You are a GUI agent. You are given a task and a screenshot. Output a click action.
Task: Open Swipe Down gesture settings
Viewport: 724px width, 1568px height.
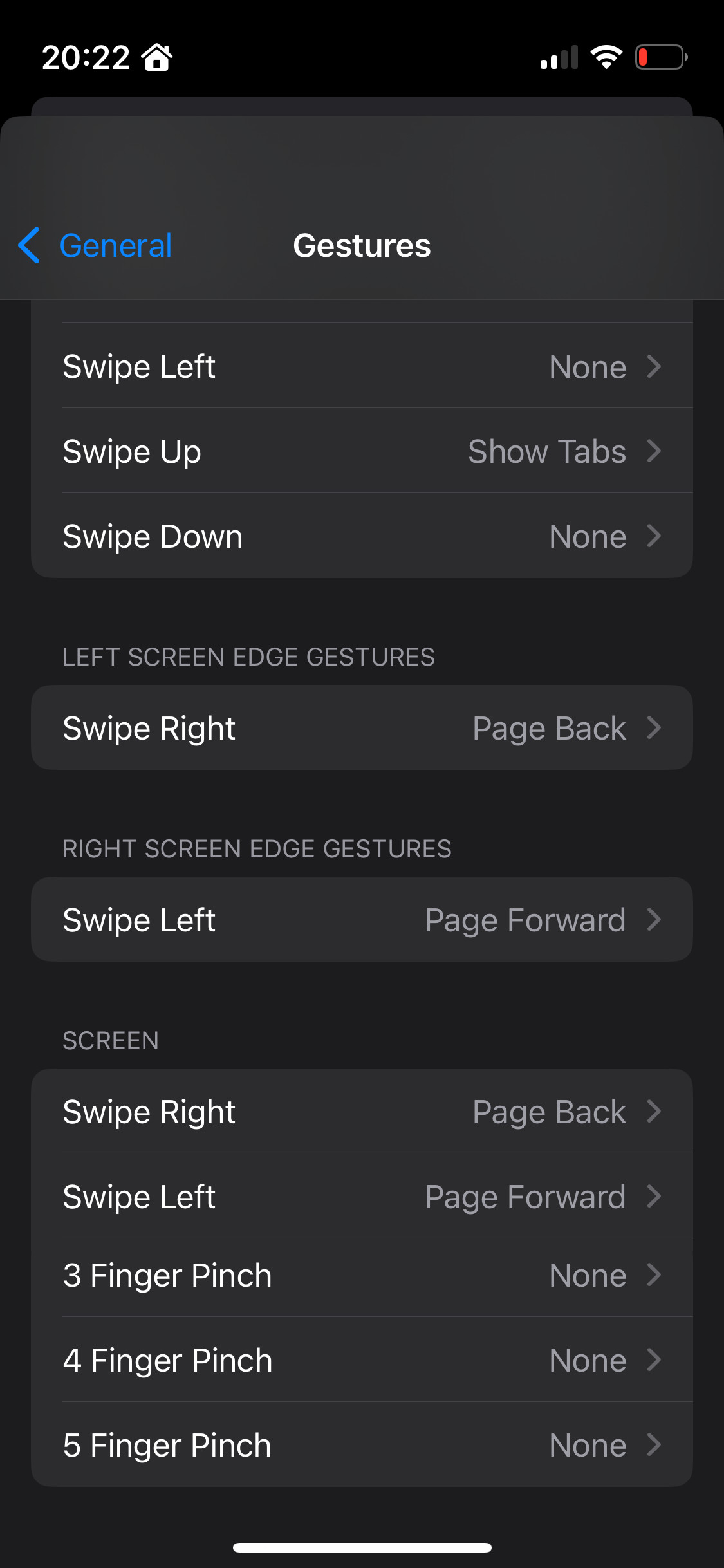362,536
